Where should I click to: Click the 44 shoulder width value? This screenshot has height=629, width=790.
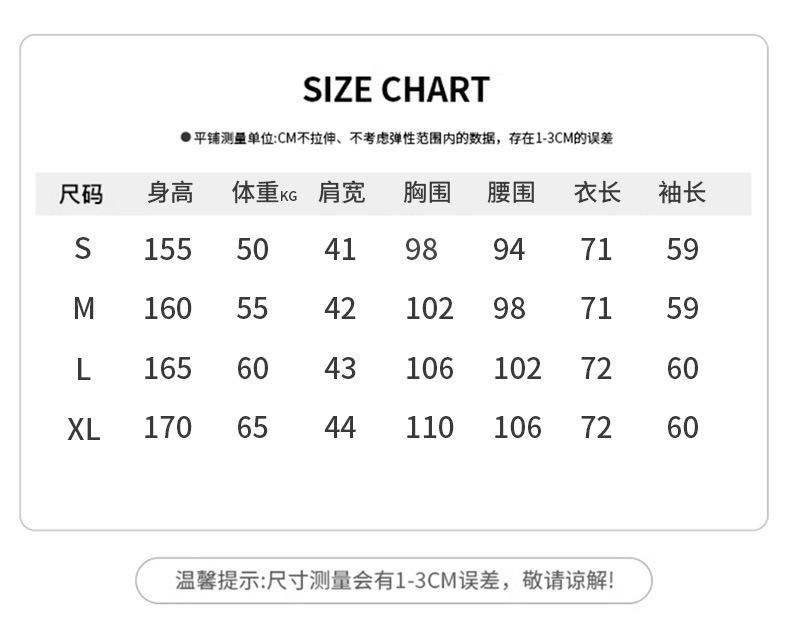click(340, 428)
